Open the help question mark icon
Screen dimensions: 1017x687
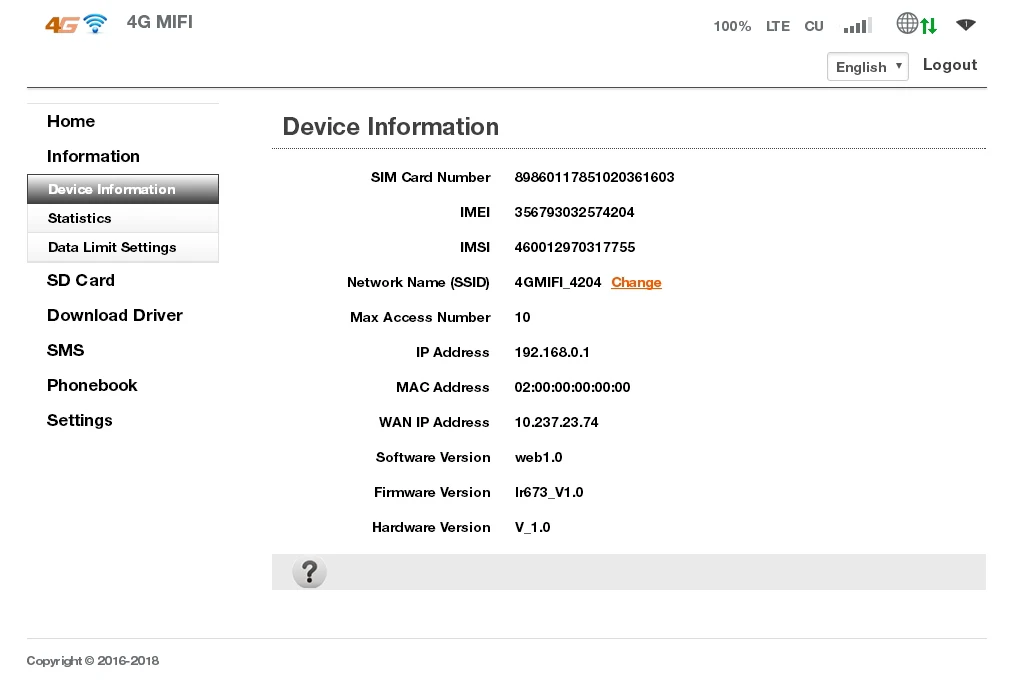309,572
